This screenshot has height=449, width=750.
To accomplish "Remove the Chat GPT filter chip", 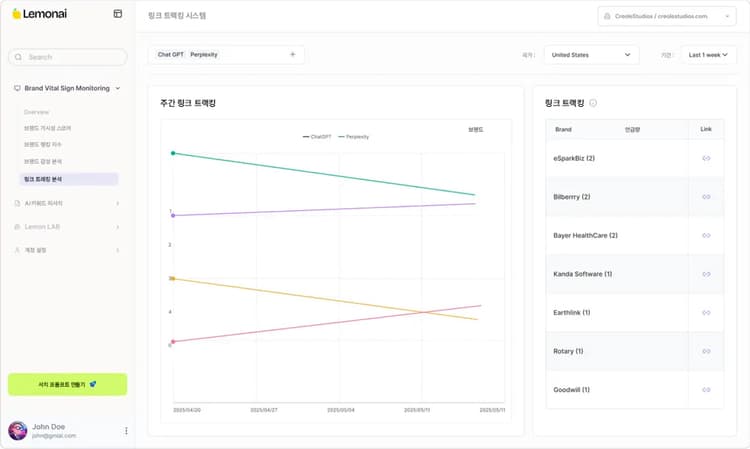I will [x=170, y=54].
